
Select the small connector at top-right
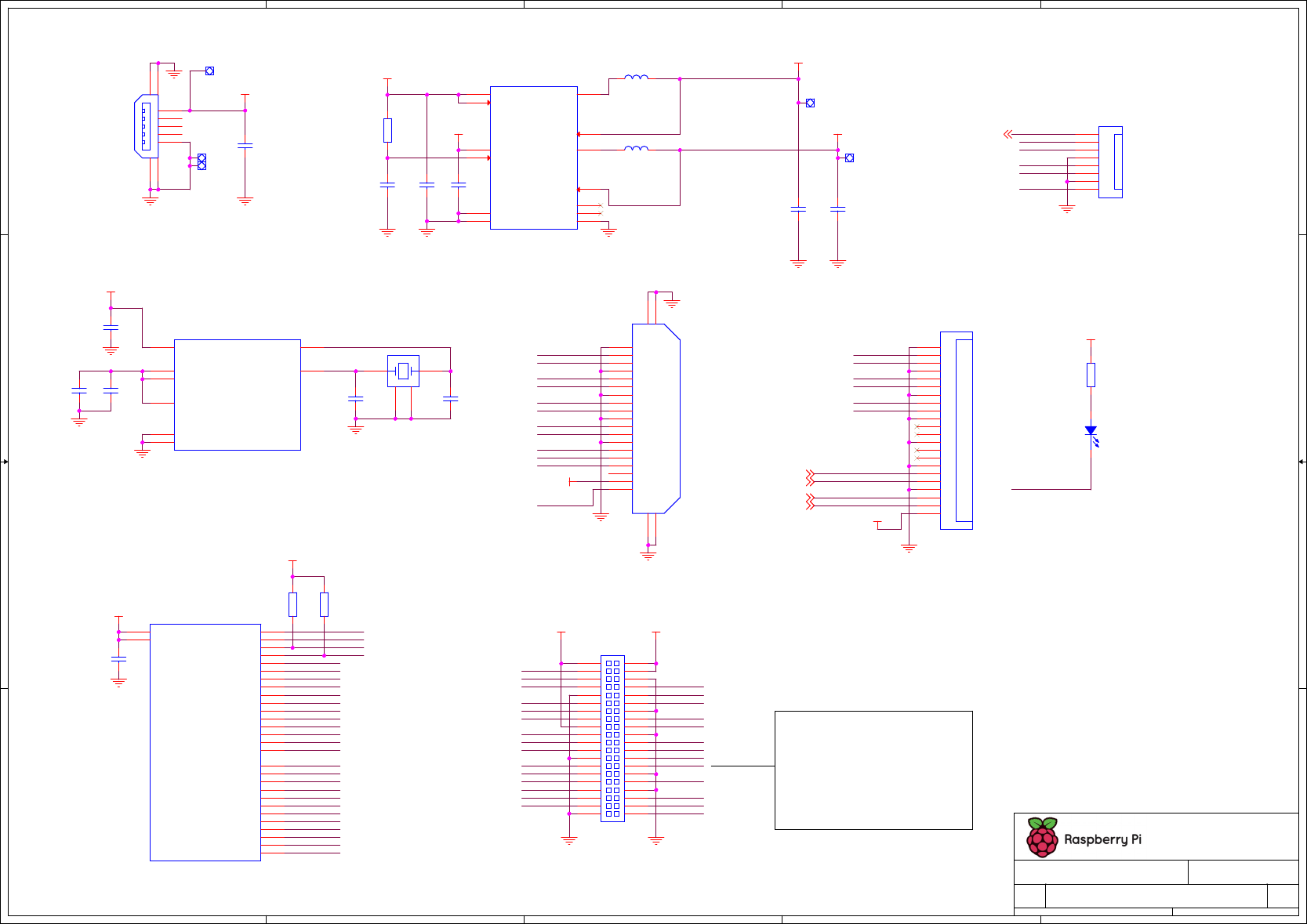point(1110,162)
